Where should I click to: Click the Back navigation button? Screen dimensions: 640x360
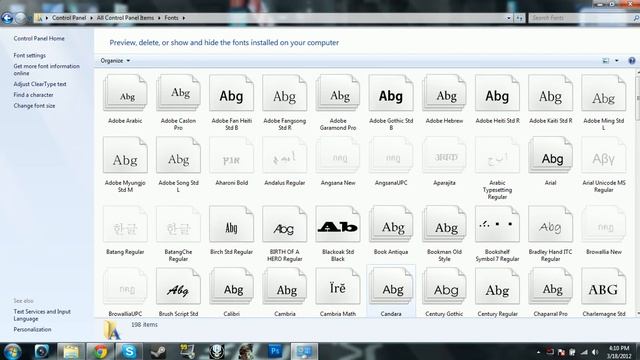pos(7,18)
